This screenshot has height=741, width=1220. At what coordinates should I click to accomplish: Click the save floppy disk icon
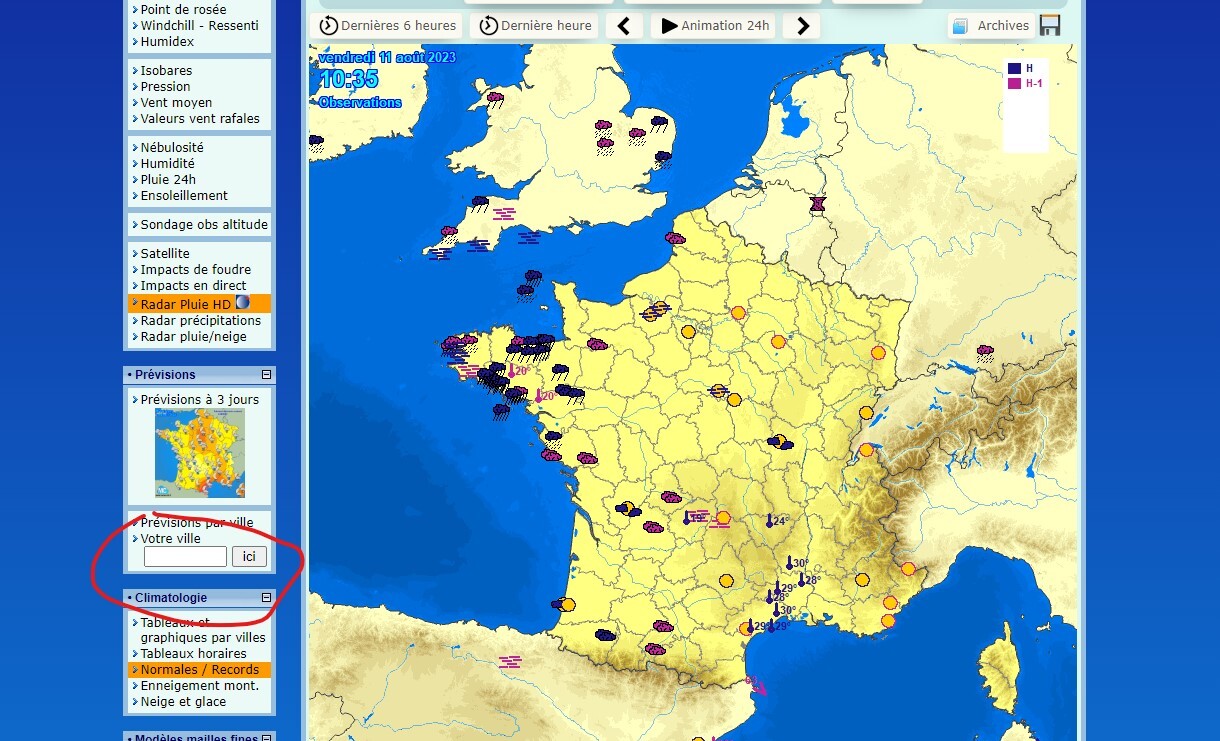[x=1050, y=26]
